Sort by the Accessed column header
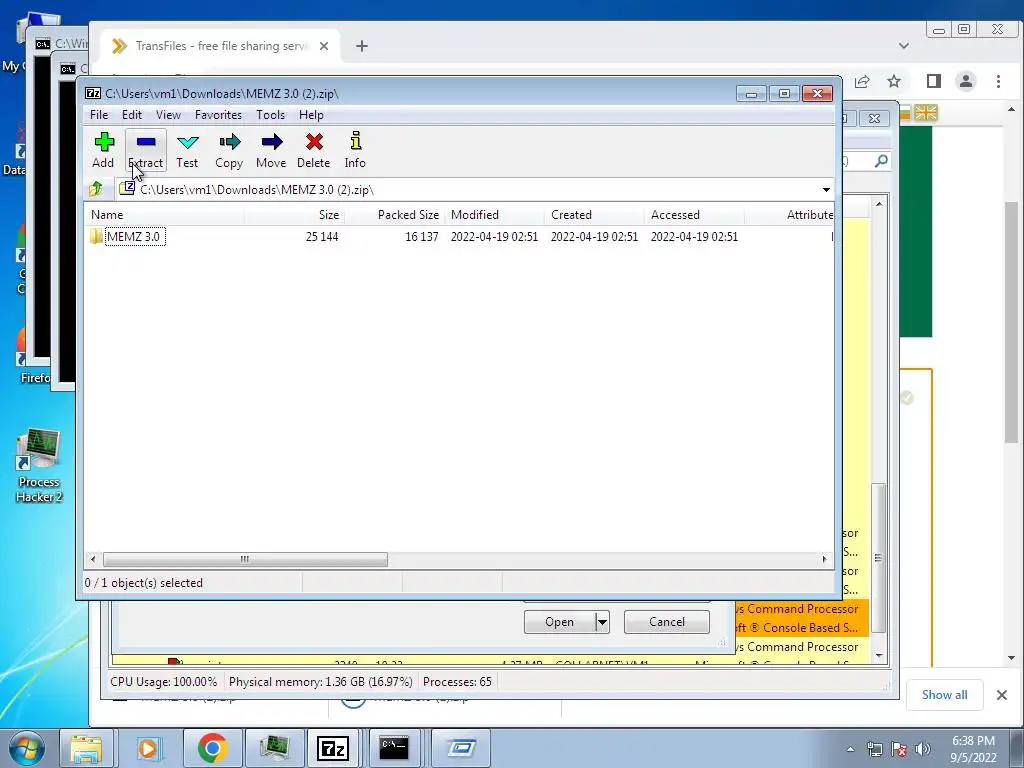Image resolution: width=1024 pixels, height=768 pixels. pyautogui.click(x=694, y=215)
